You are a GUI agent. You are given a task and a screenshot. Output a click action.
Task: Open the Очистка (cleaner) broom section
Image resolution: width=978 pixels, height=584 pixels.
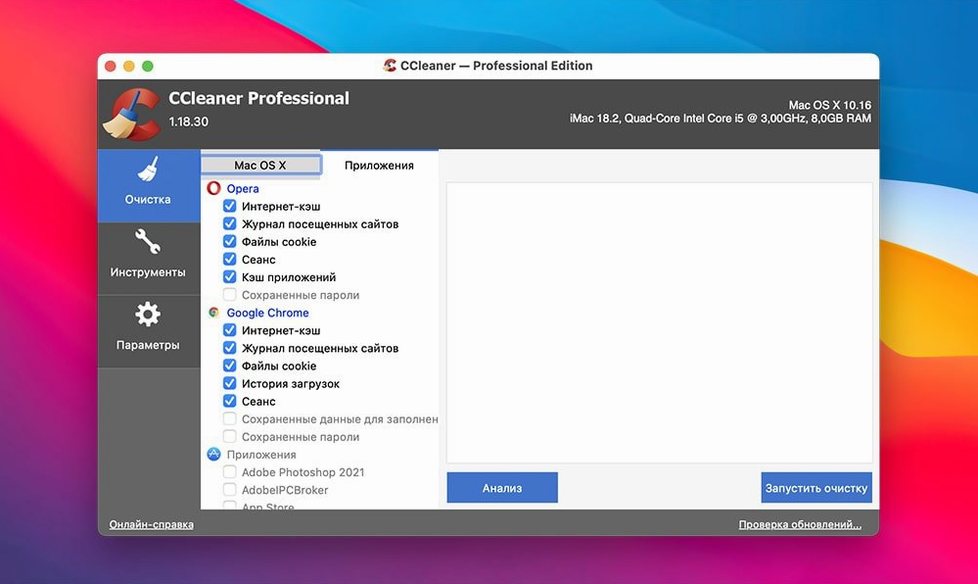click(148, 185)
